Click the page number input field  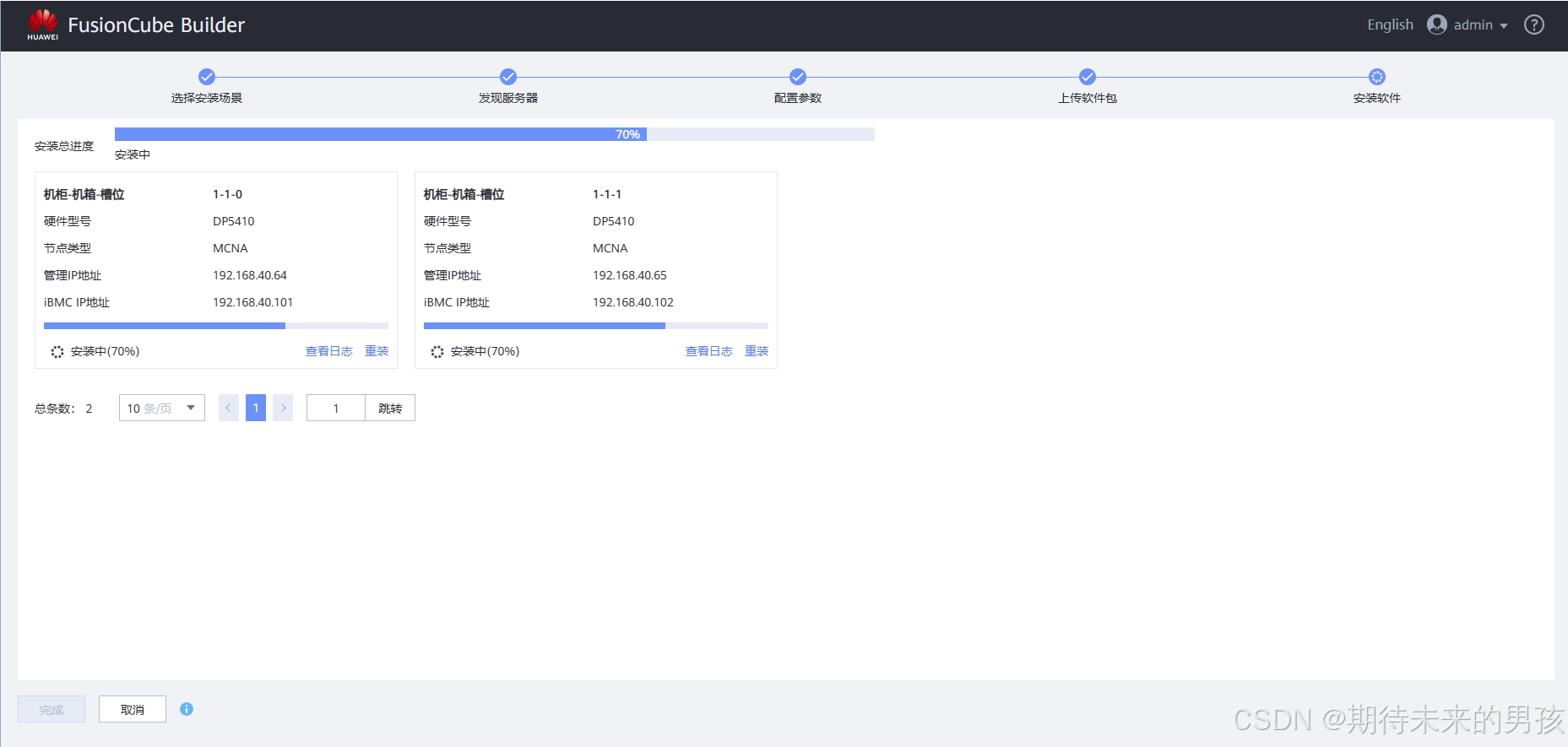[336, 408]
